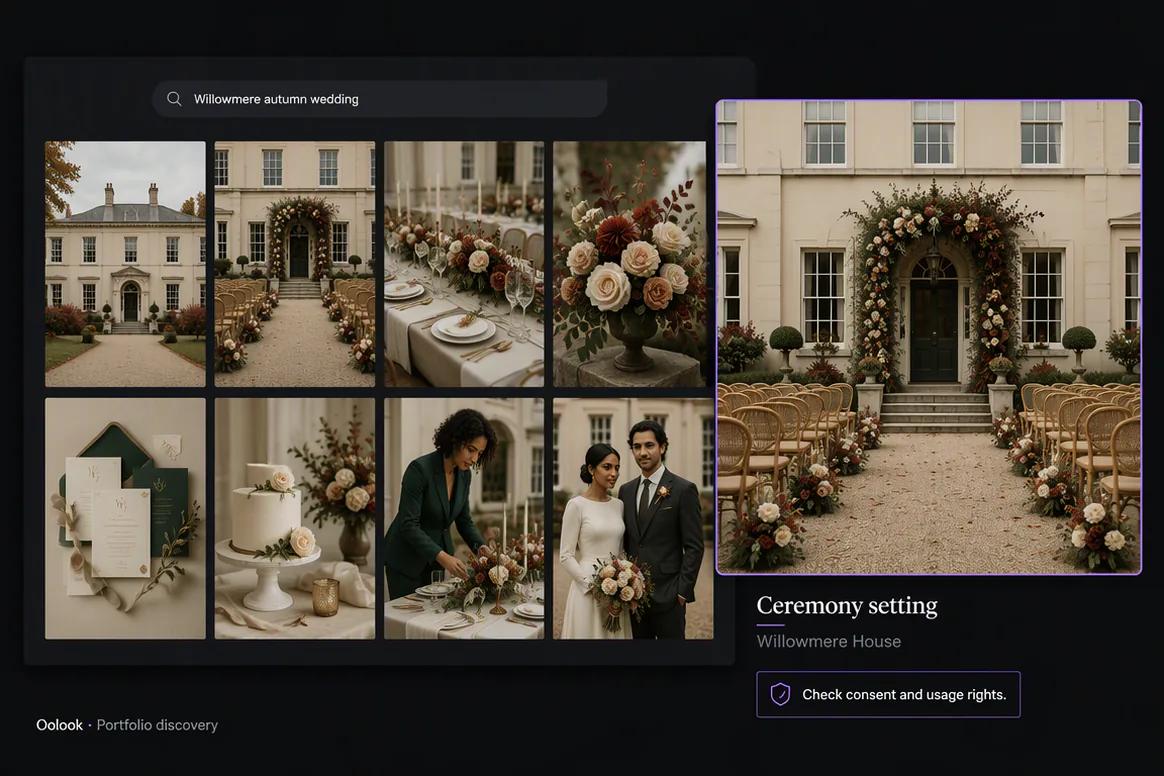Viewport: 1164px width, 776px height.
Task: Select the white wedding cake thumbnail
Action: 295,518
